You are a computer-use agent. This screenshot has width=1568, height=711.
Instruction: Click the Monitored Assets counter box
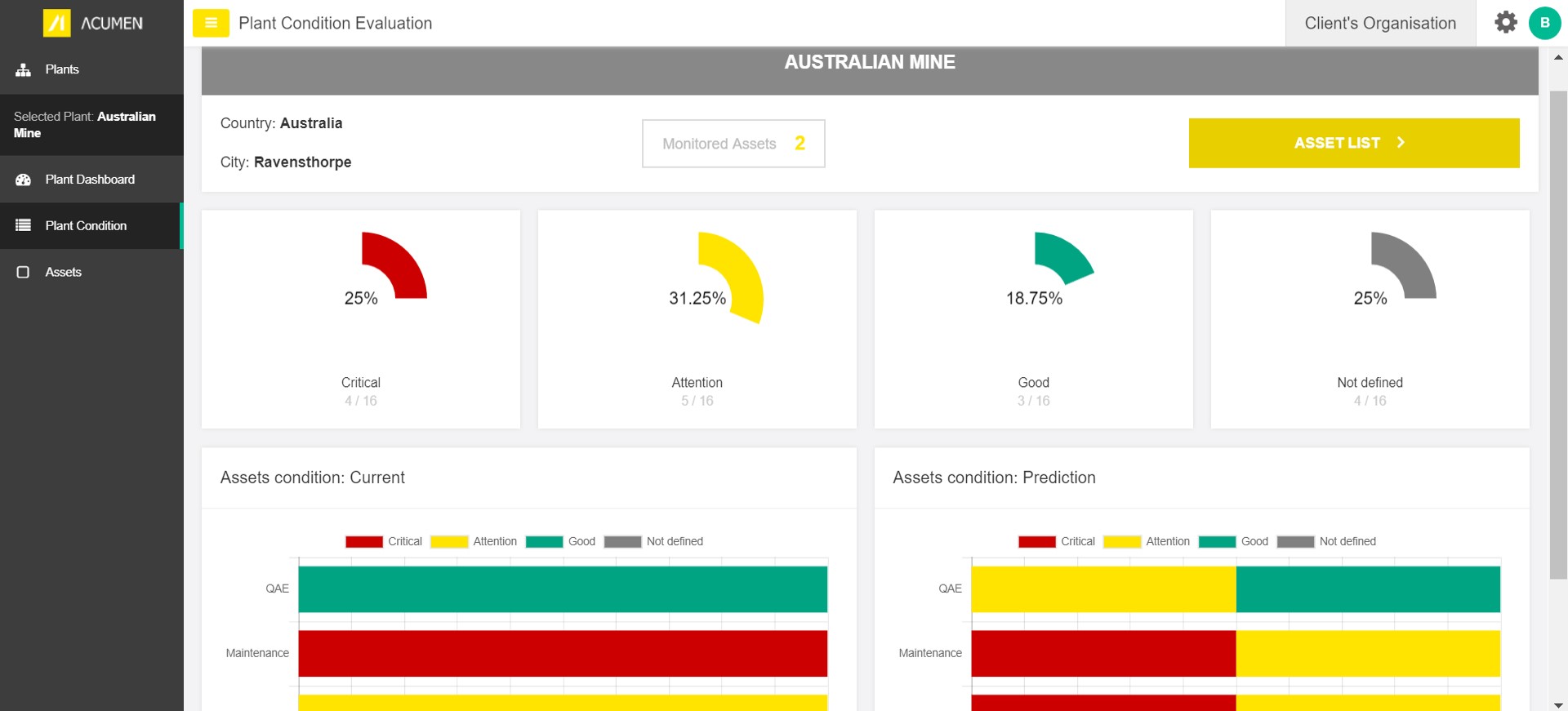tap(733, 144)
